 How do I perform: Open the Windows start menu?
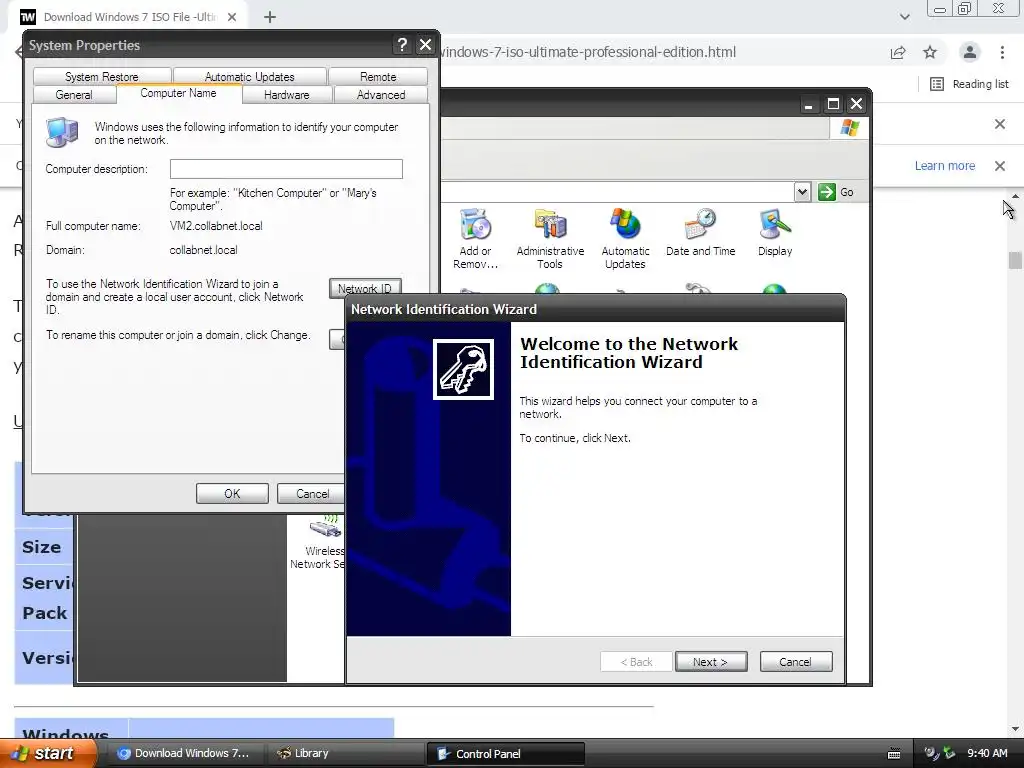tap(47, 753)
